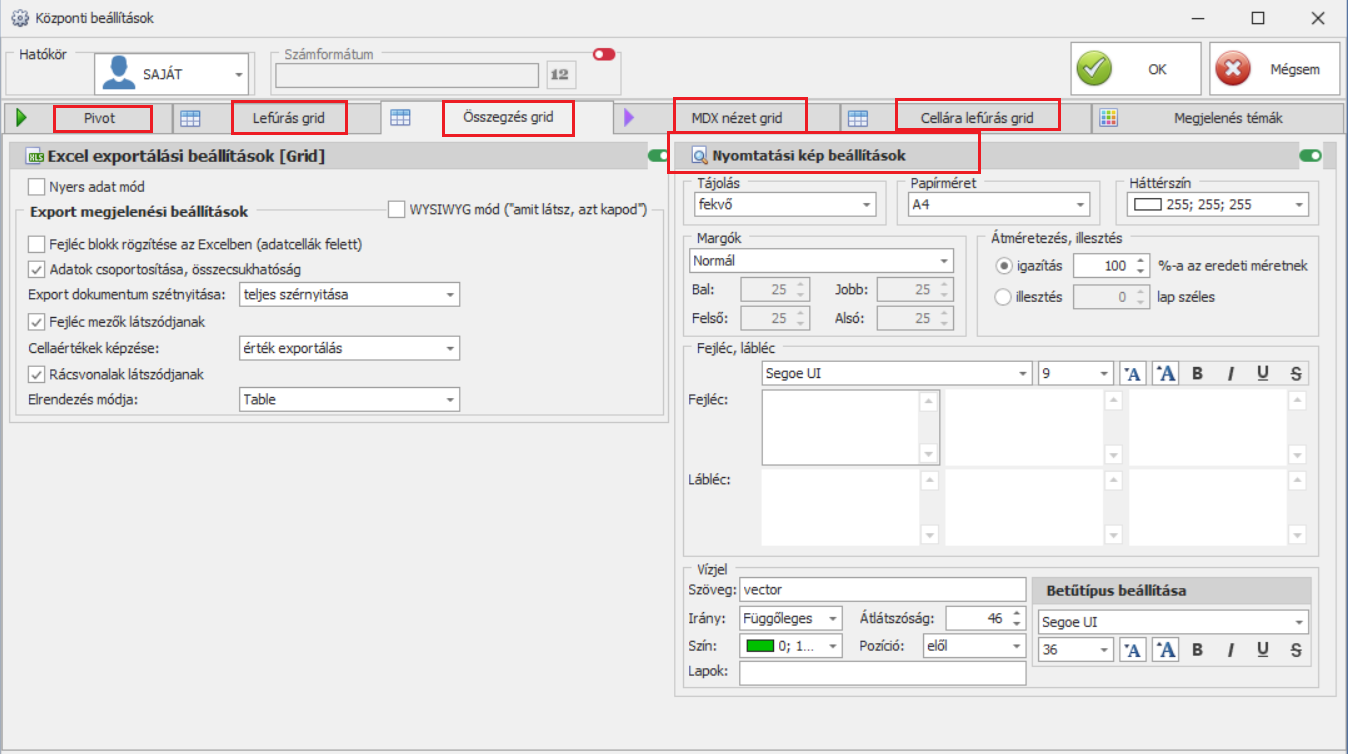Select the 'illesztés' radio button
The width and height of the screenshot is (1348, 754).
point(1003,296)
